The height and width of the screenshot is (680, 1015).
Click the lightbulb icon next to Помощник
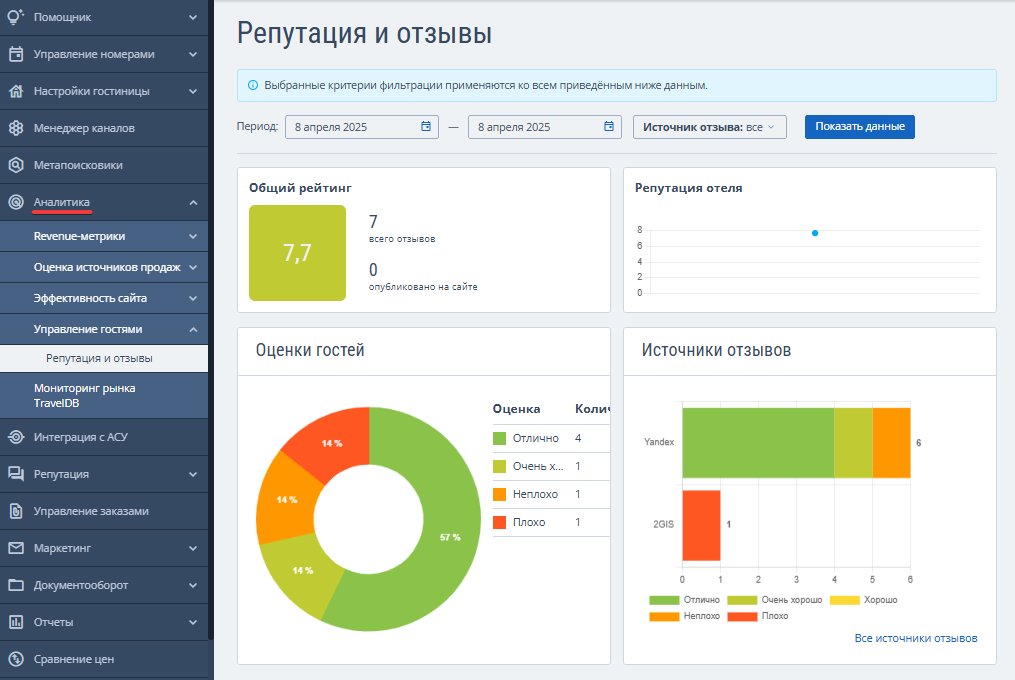click(16, 17)
